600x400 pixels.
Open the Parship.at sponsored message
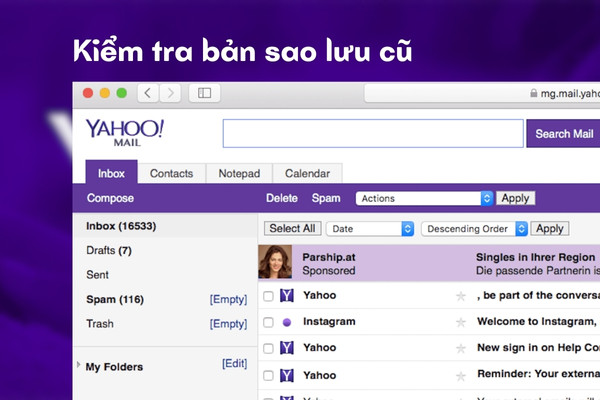click(429, 263)
